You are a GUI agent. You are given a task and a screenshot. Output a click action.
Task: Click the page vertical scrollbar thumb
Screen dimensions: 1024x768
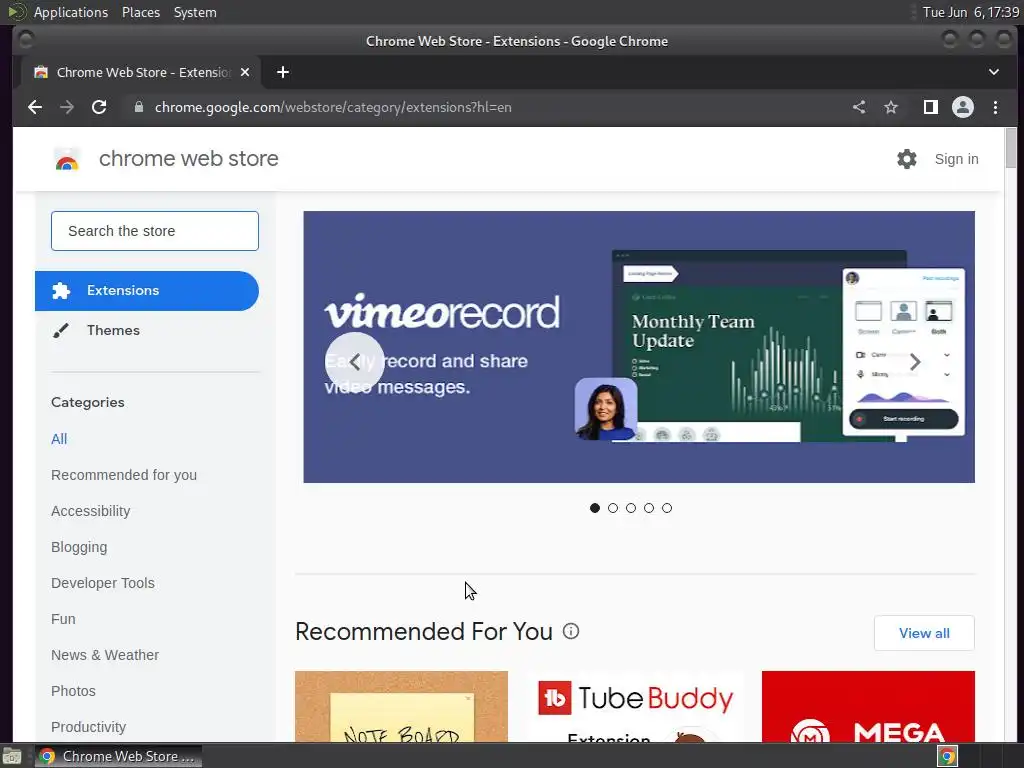coord(1011,148)
